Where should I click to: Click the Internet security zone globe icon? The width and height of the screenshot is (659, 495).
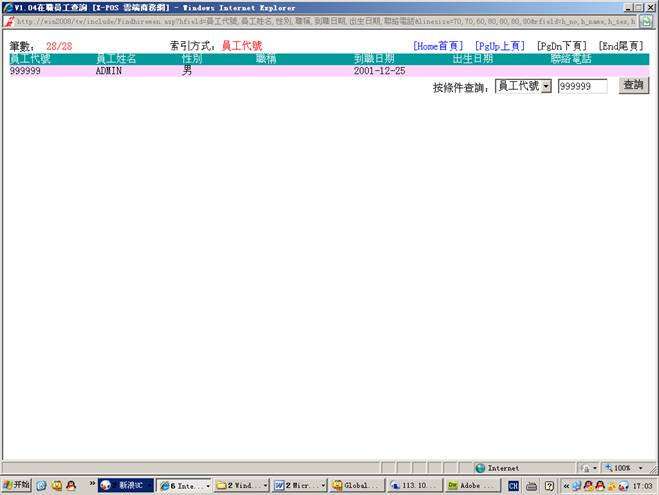[x=480, y=467]
